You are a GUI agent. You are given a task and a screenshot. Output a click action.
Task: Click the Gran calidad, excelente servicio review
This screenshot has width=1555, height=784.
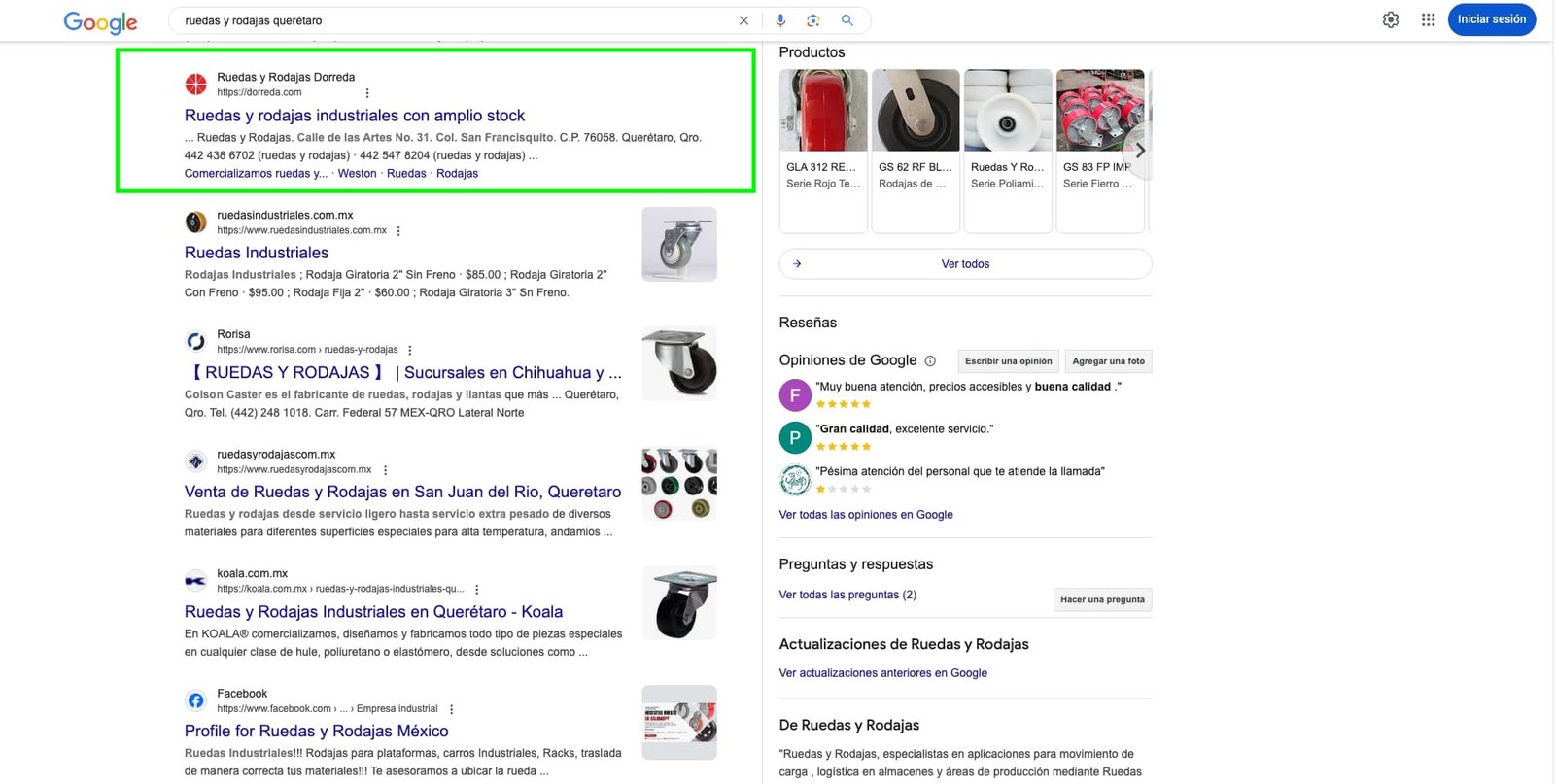click(905, 428)
